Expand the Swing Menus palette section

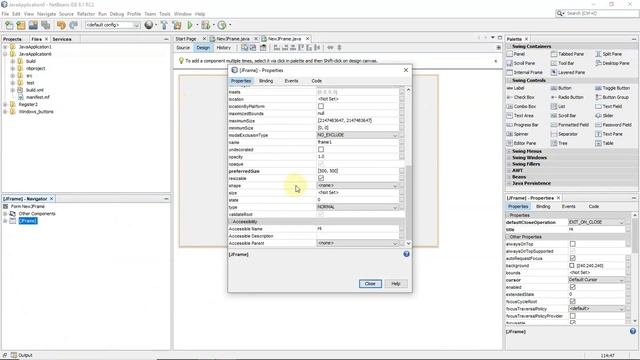pos(509,151)
